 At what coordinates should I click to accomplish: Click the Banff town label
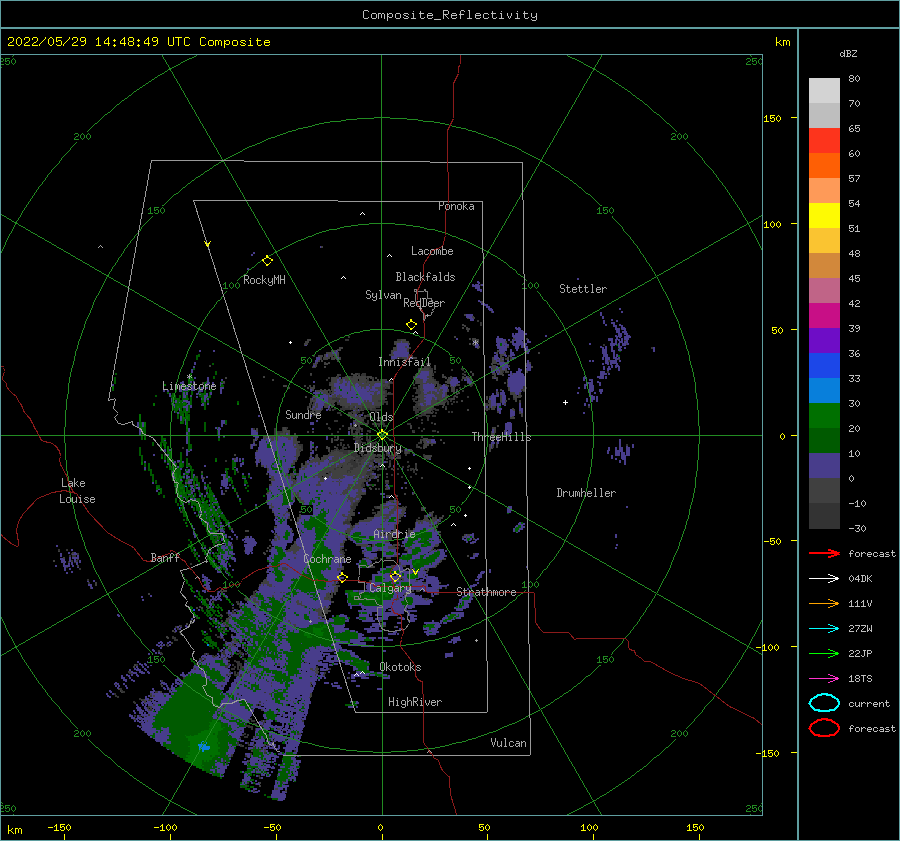coord(165,557)
